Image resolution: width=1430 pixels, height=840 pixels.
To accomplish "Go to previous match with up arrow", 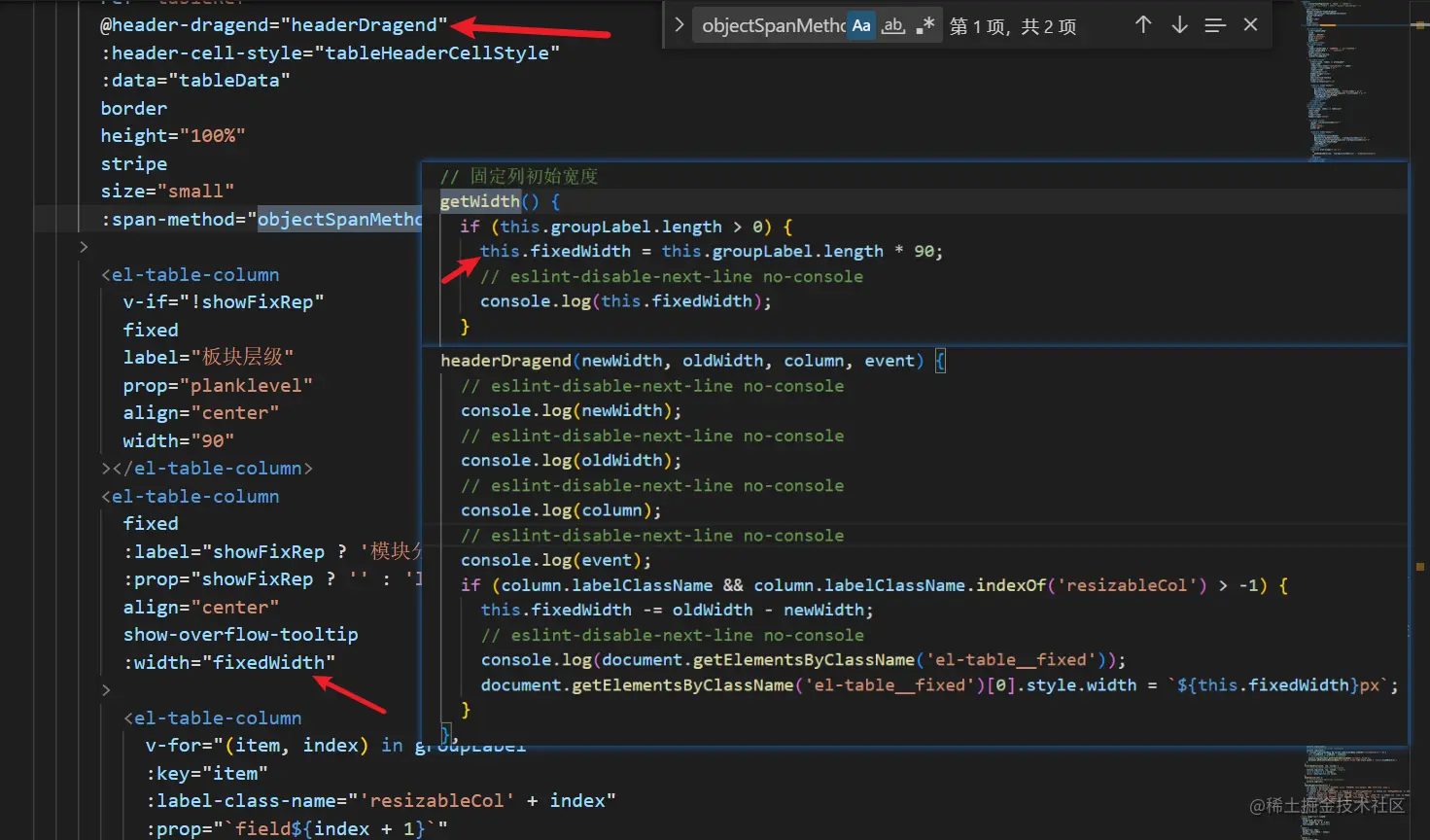I will click(1143, 25).
